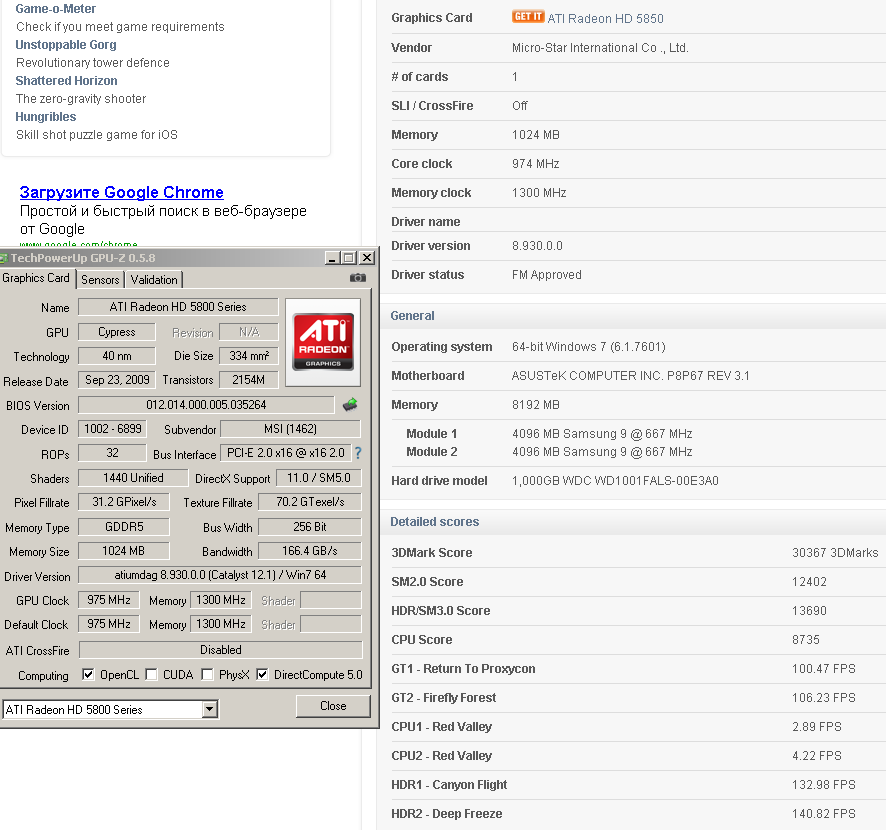Click the BIOS Version field

(x=206, y=405)
